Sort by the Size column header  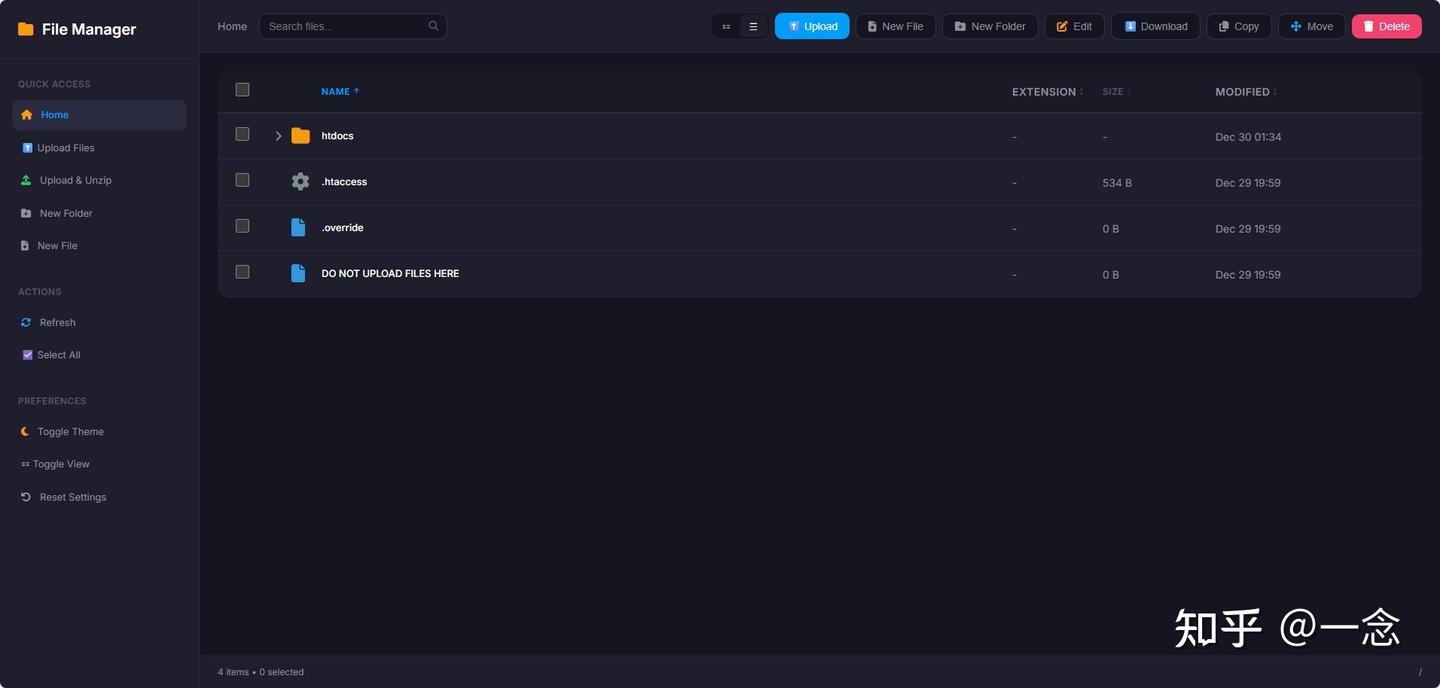(1113, 92)
